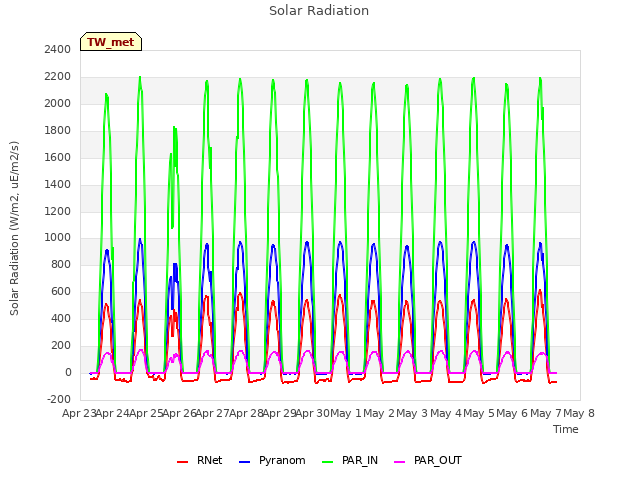Click the 1800 y-axis tick label

(58, 130)
